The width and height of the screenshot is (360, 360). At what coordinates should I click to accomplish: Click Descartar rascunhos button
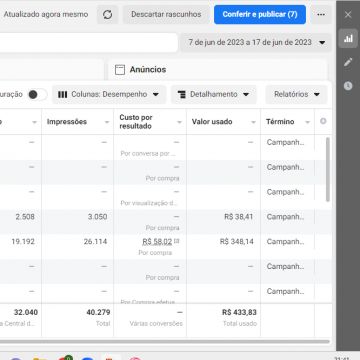(166, 15)
